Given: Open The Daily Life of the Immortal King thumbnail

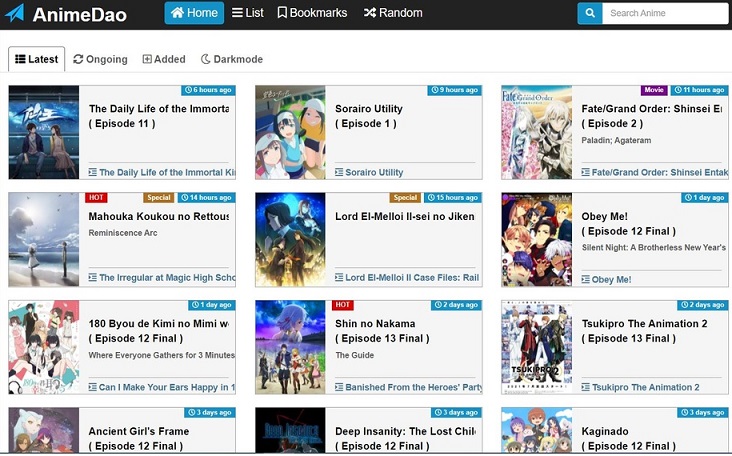Looking at the screenshot, I should coord(44,132).
